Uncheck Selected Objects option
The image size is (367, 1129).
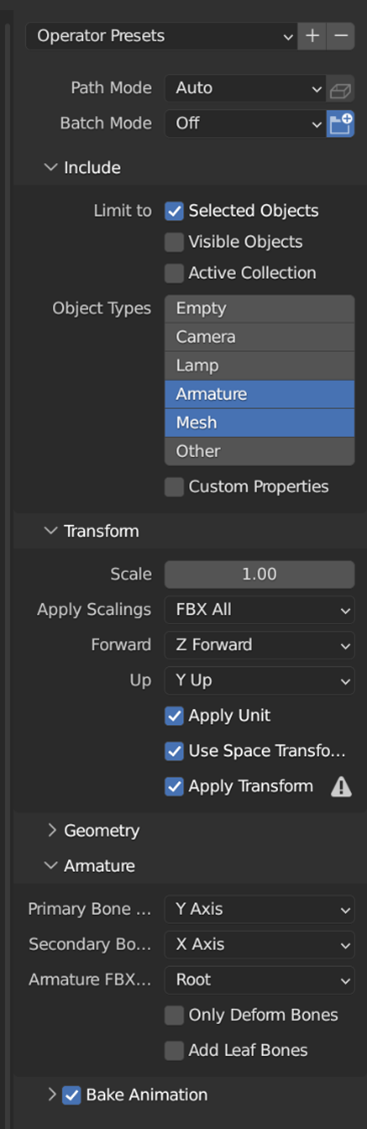pos(174,212)
